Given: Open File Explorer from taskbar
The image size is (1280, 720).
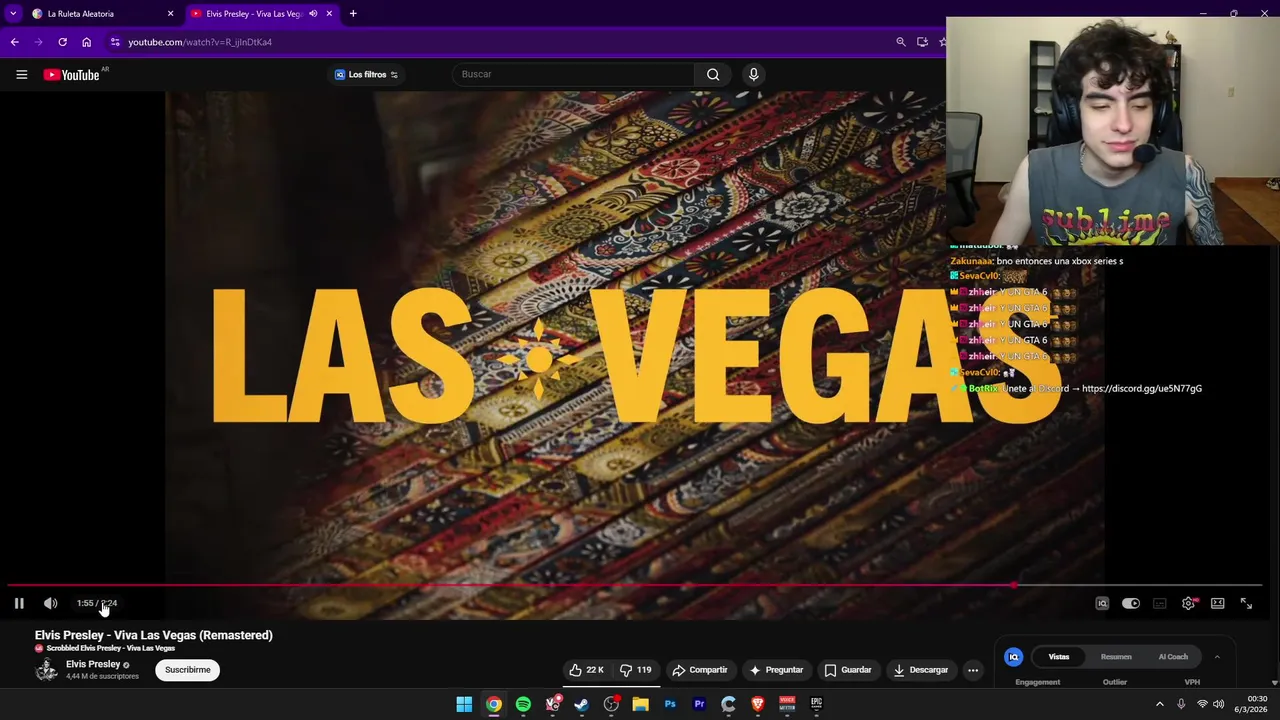Looking at the screenshot, I should click(640, 705).
